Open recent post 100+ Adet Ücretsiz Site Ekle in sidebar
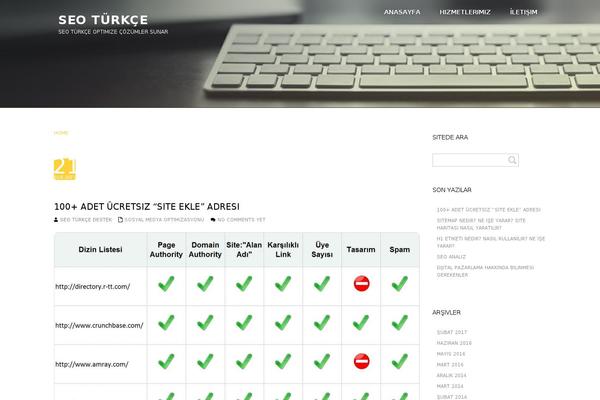This screenshot has width=600, height=400. (x=489, y=210)
